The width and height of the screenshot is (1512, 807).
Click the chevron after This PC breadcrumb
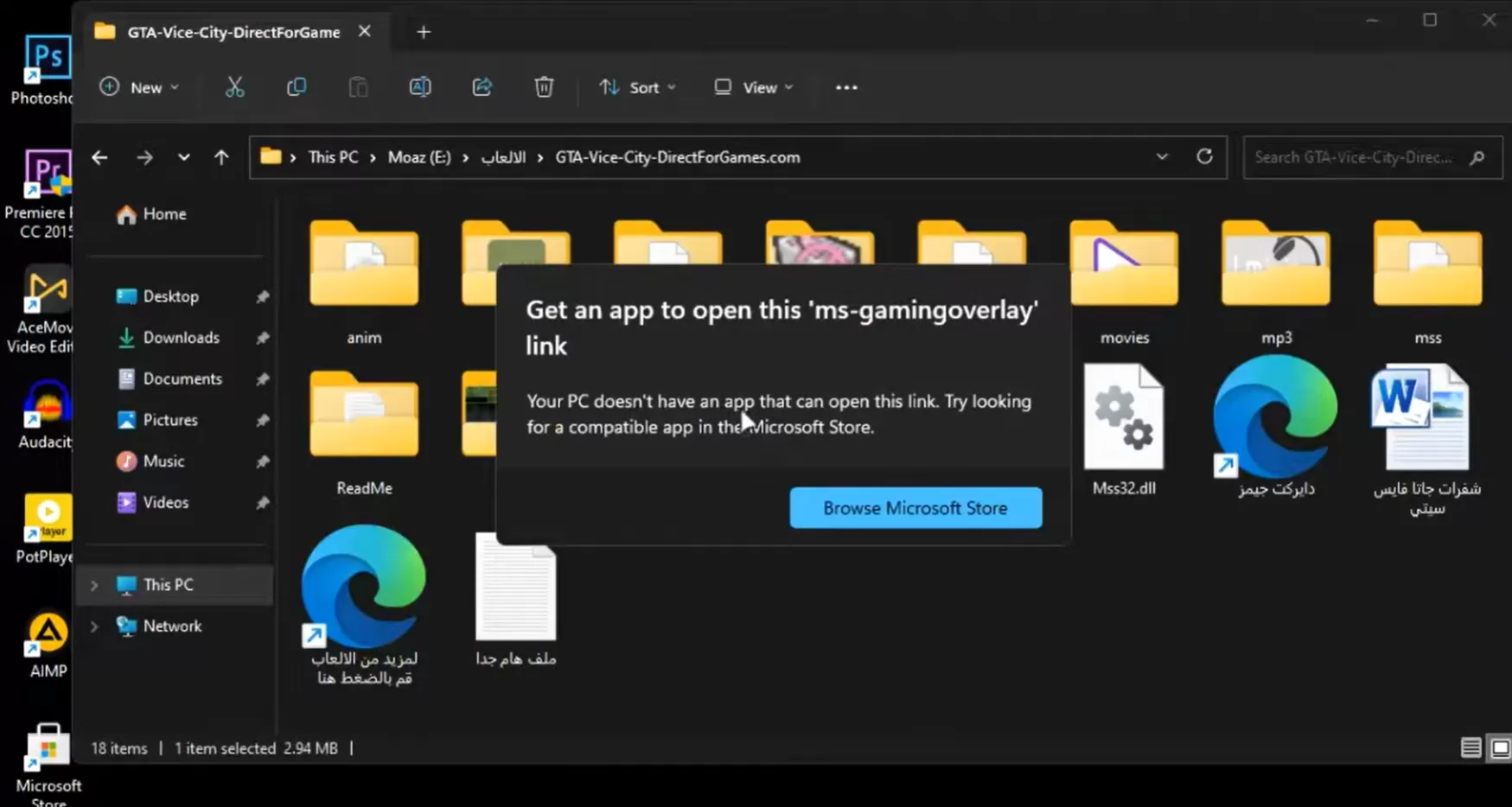373,157
